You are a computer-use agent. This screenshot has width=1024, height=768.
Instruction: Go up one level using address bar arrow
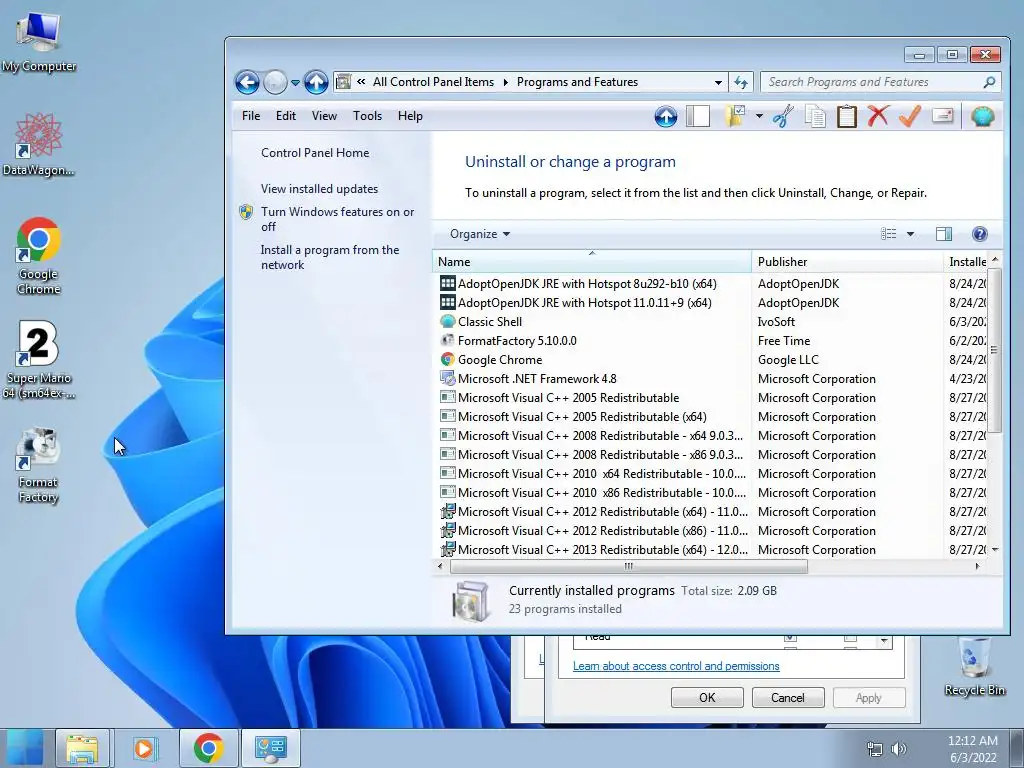tap(316, 82)
